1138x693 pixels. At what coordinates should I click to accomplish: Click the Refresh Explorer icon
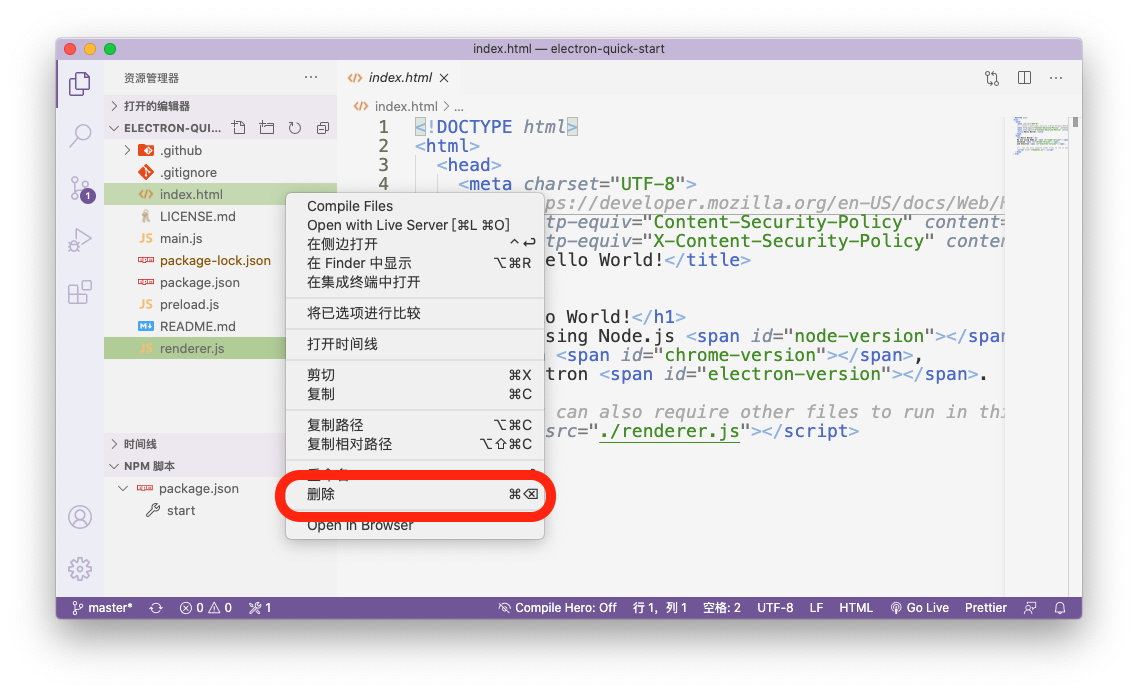coord(295,128)
